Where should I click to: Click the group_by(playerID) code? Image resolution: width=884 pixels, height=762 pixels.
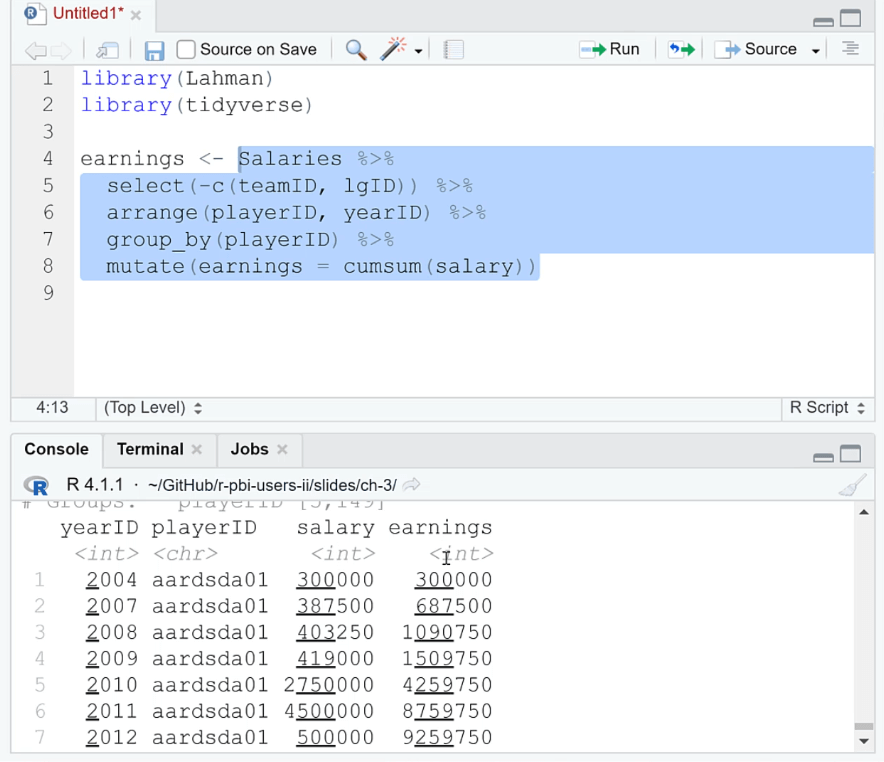click(x=223, y=240)
